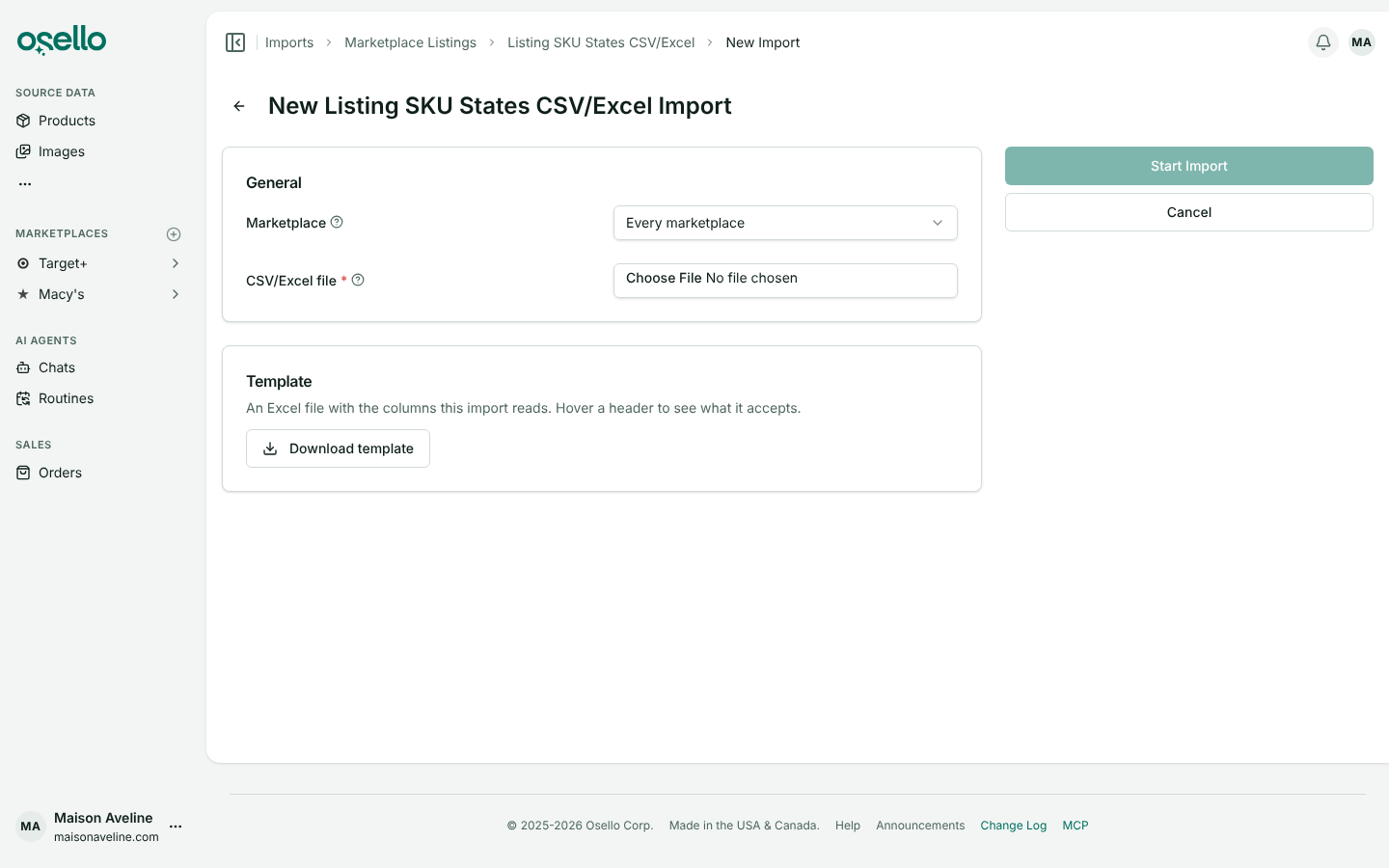Open the Every marketplace dropdown
Viewport: 1389px width, 868px height.
785,223
